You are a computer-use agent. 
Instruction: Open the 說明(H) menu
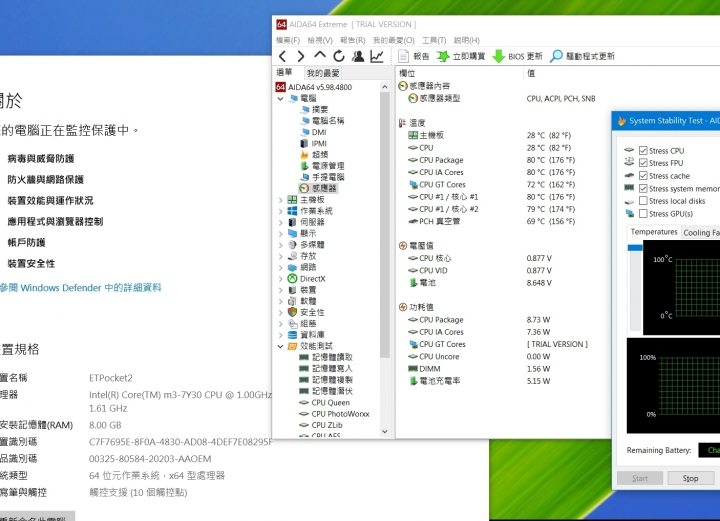coord(467,40)
